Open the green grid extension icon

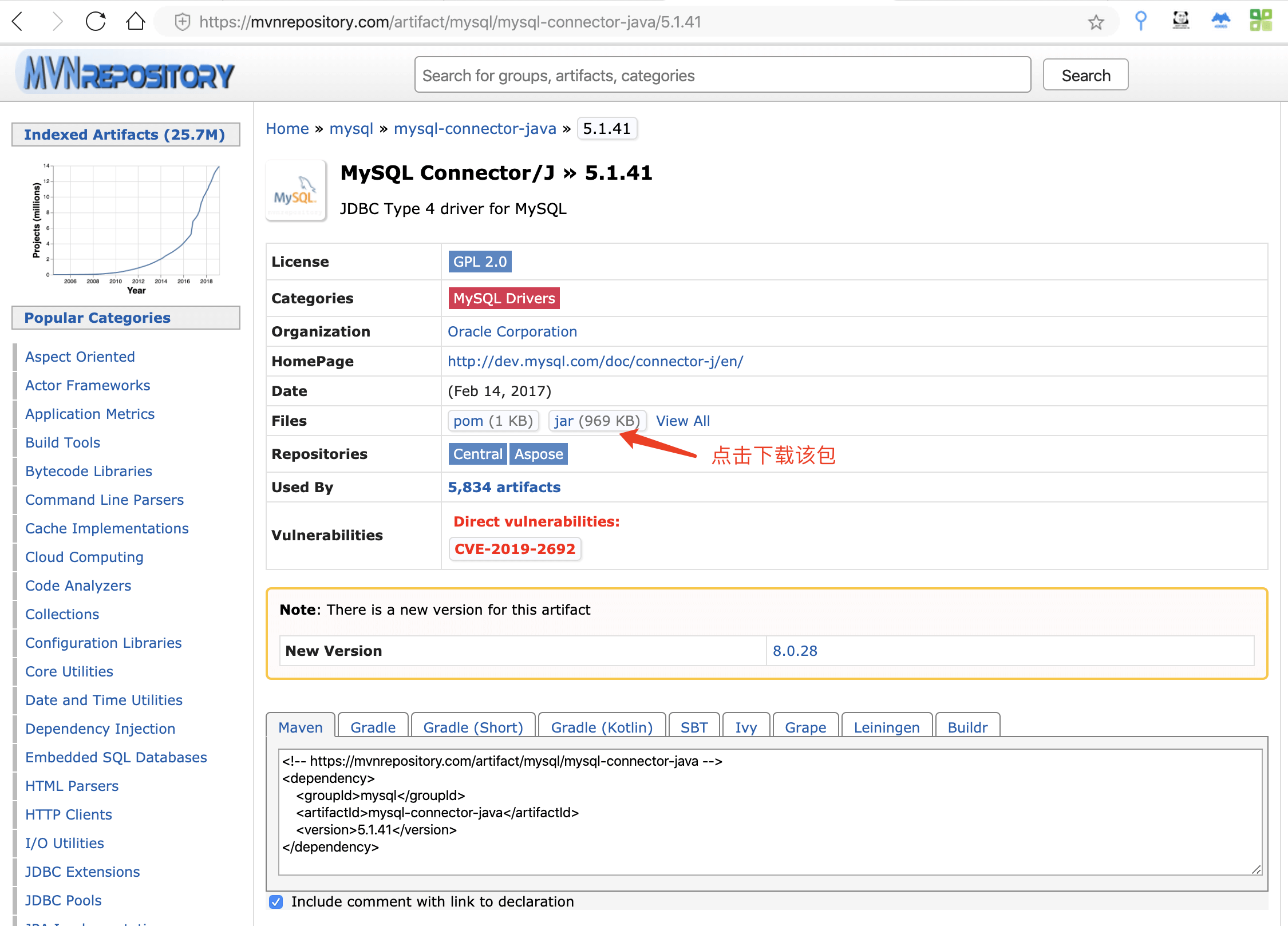[x=1261, y=21]
